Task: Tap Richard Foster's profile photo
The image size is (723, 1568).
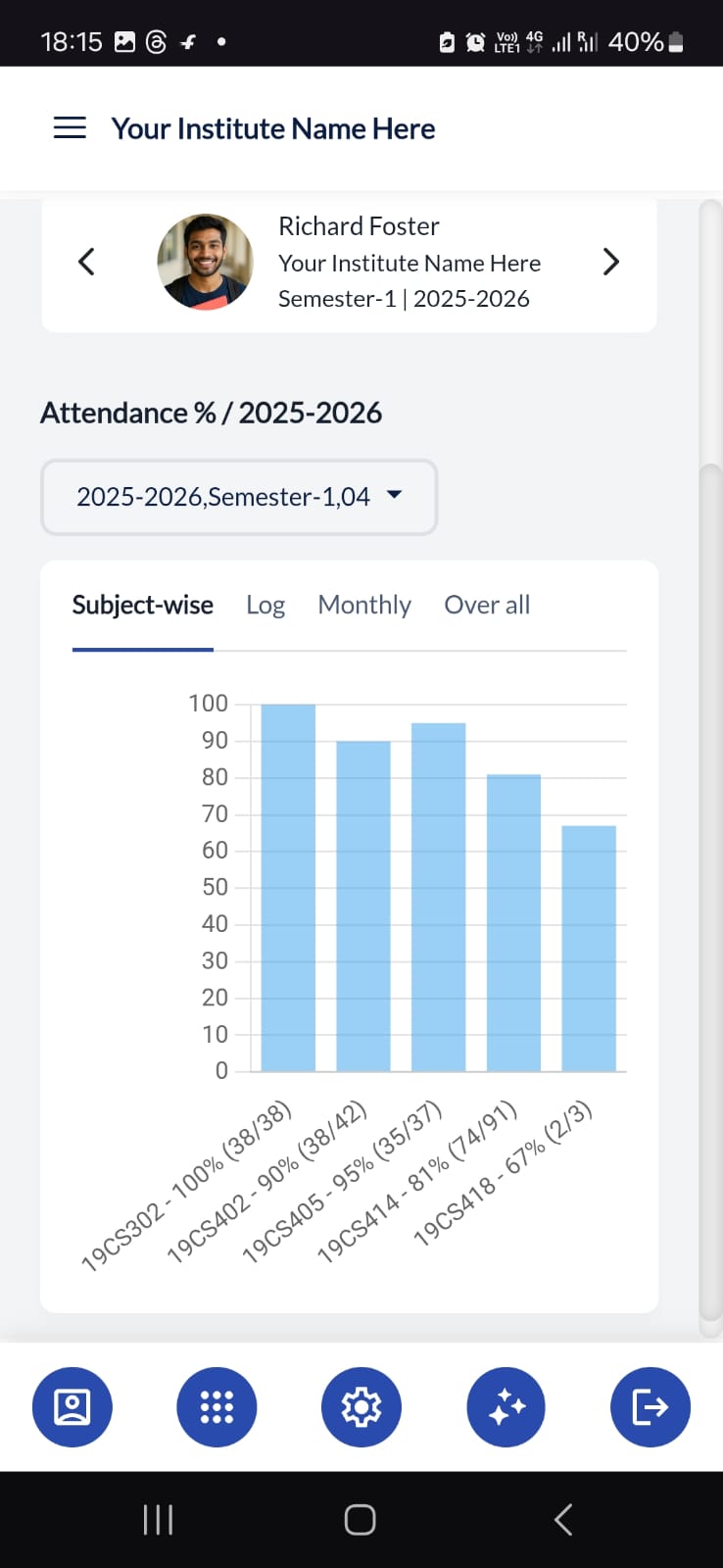Action: click(205, 261)
